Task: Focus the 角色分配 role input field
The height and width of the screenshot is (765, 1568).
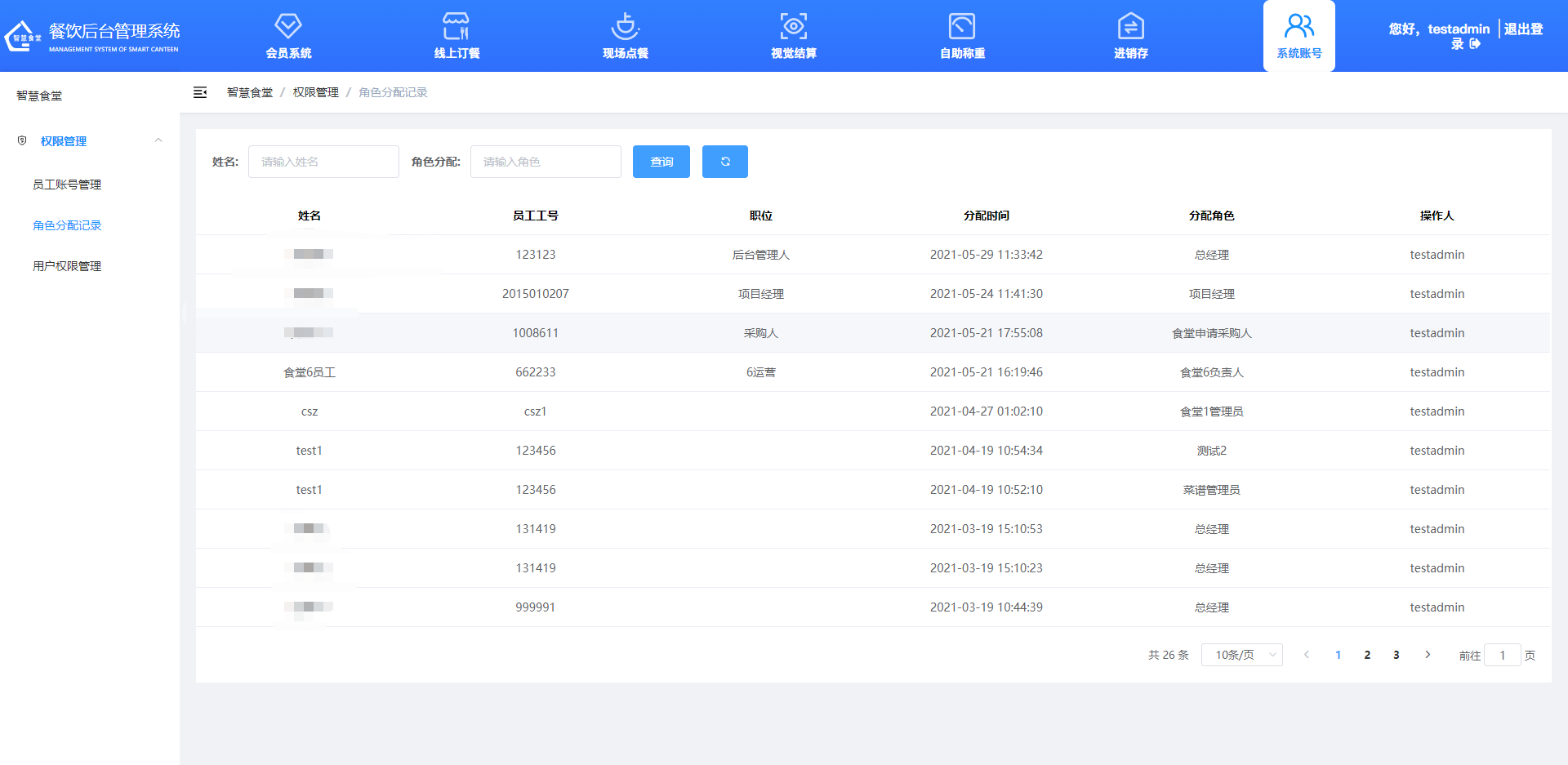Action: (546, 162)
